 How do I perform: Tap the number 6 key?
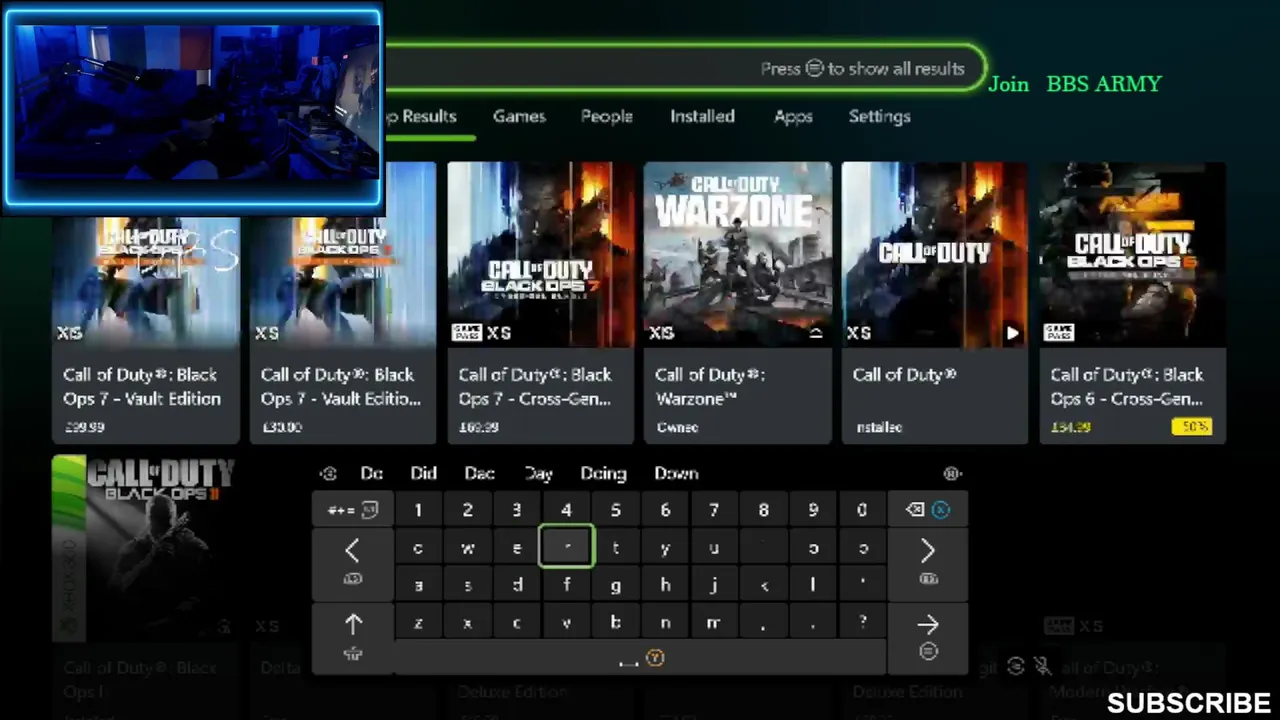point(665,510)
